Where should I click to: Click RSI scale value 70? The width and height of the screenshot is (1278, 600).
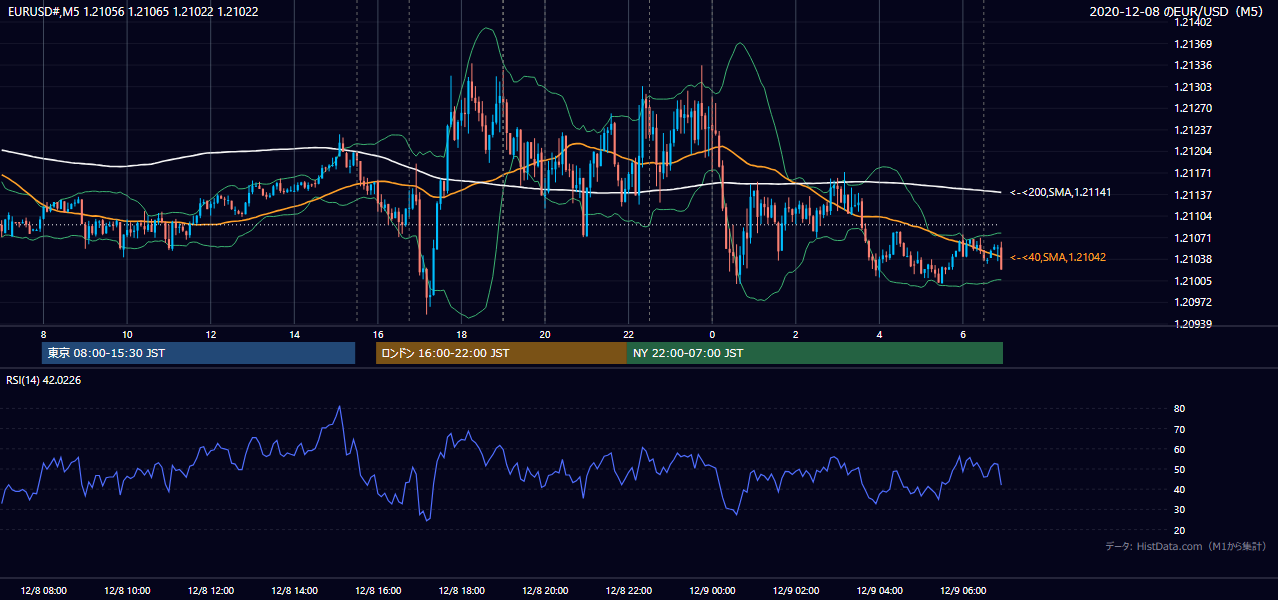coord(1180,429)
